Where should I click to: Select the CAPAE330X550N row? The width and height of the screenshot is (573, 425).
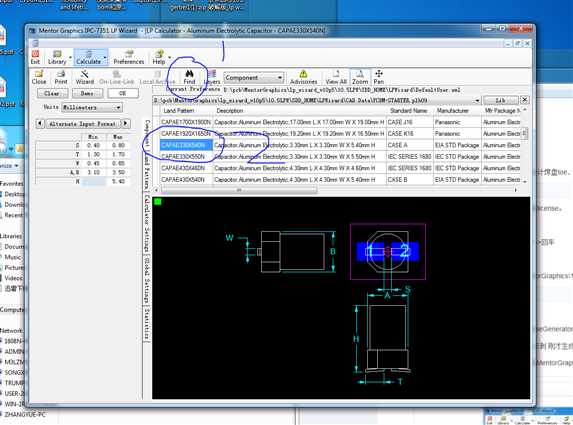click(x=340, y=157)
